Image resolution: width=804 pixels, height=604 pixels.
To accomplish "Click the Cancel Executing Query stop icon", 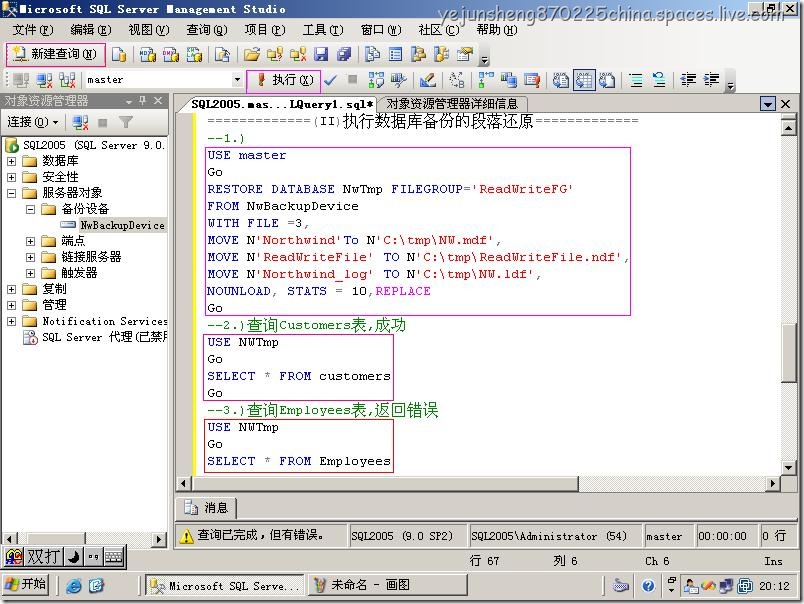I will [x=352, y=79].
